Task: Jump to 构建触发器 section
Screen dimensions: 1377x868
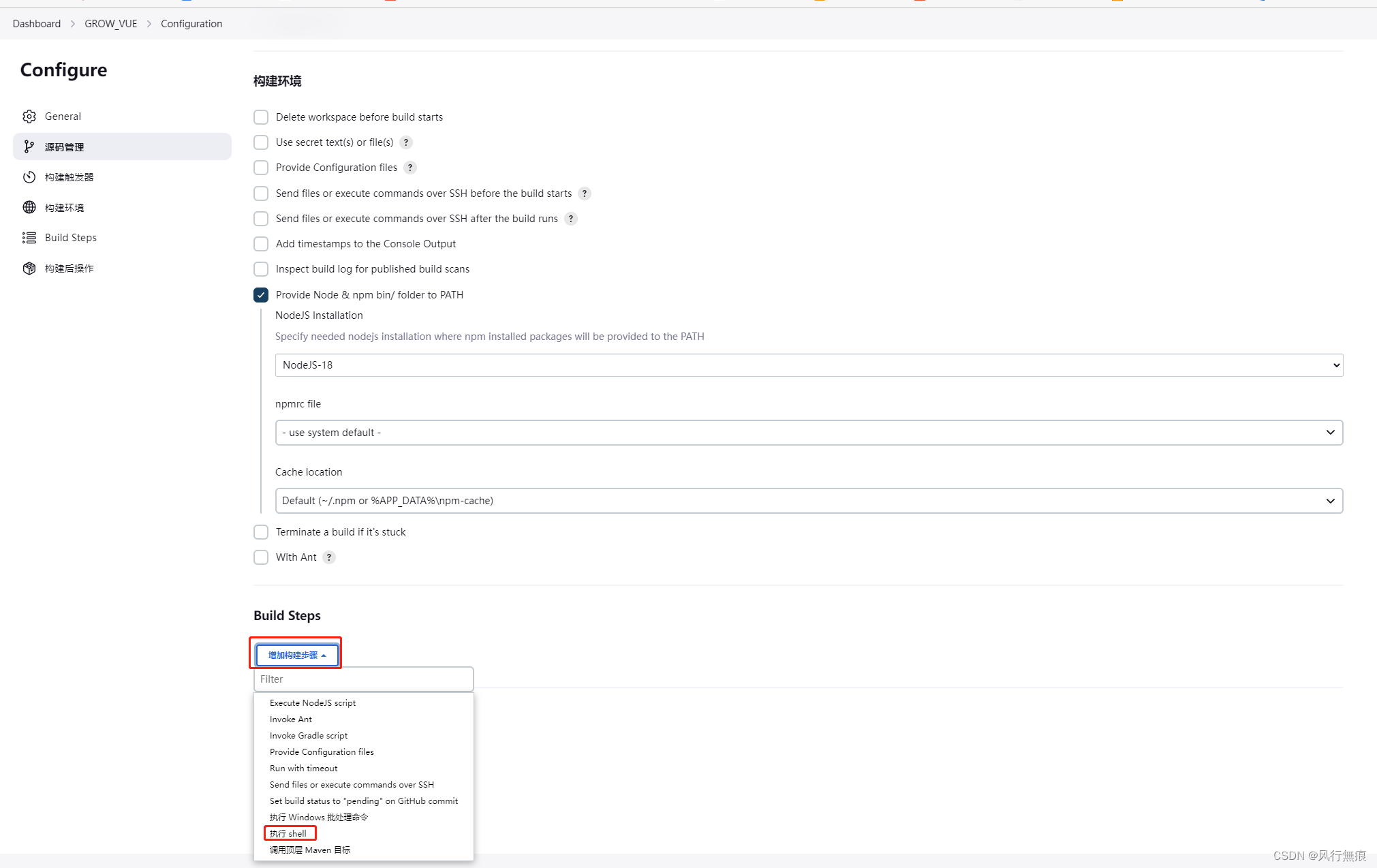Action: coord(122,177)
